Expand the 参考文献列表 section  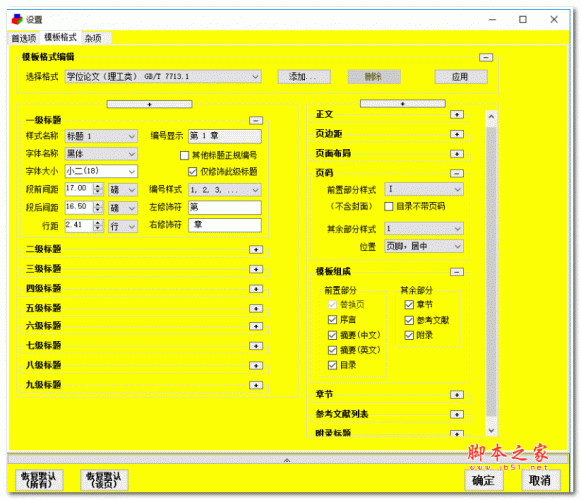457,414
